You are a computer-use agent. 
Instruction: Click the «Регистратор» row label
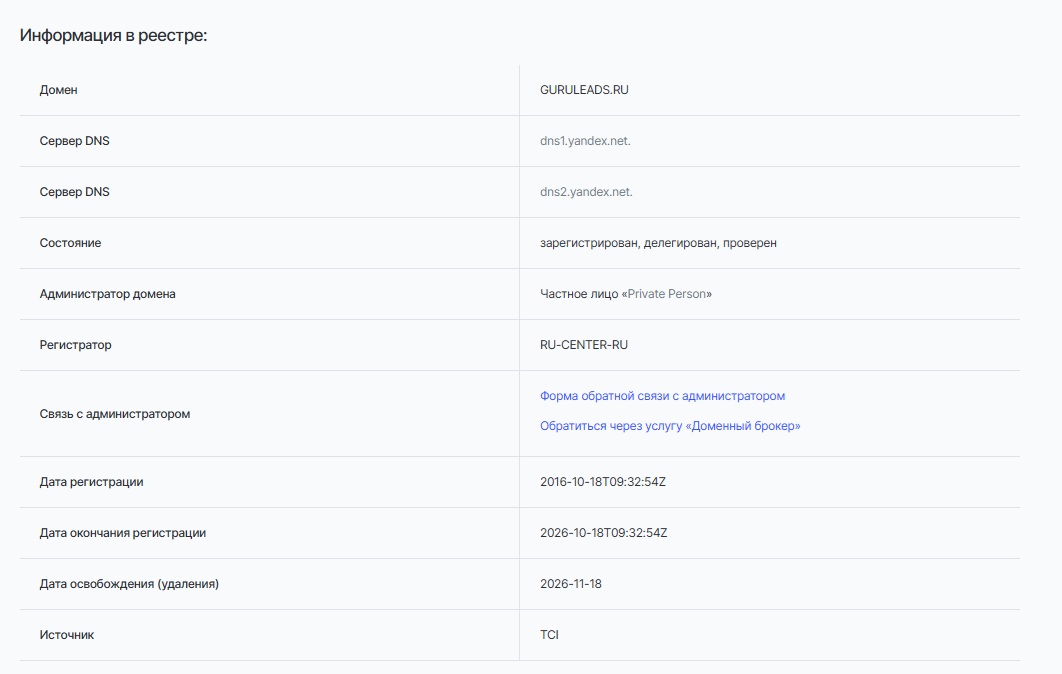point(75,345)
